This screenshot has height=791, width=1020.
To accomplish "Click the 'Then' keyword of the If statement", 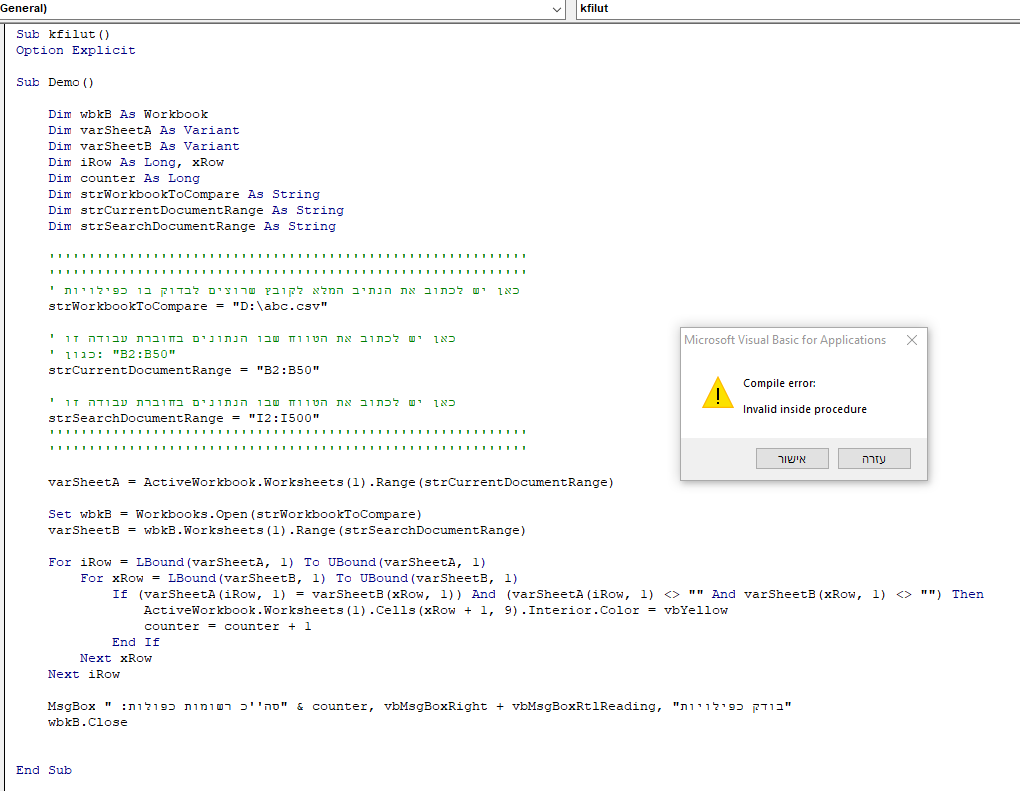I will click(967, 595).
